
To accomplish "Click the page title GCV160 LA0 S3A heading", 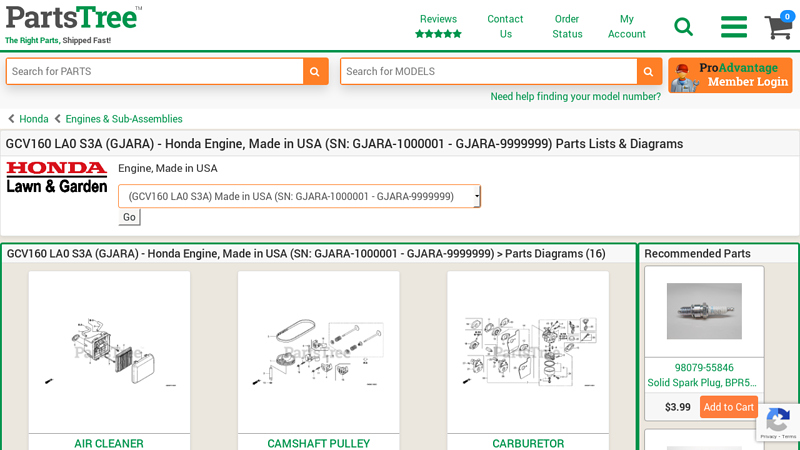I will 344,144.
